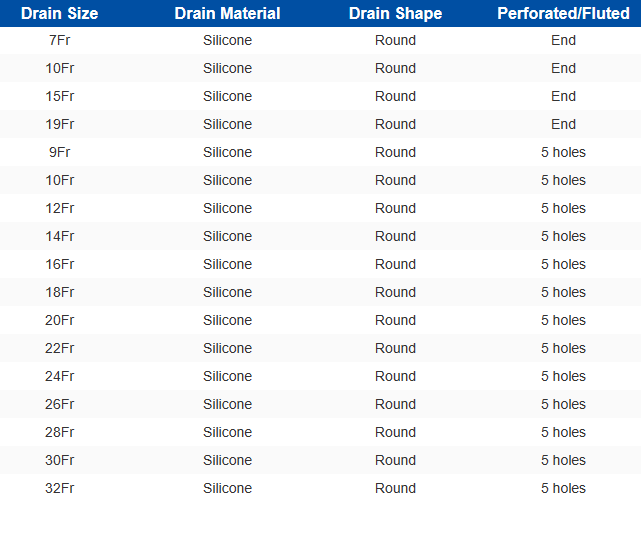This screenshot has width=641, height=541.
Task: Click the Drain Size column header
Action: (x=60, y=14)
